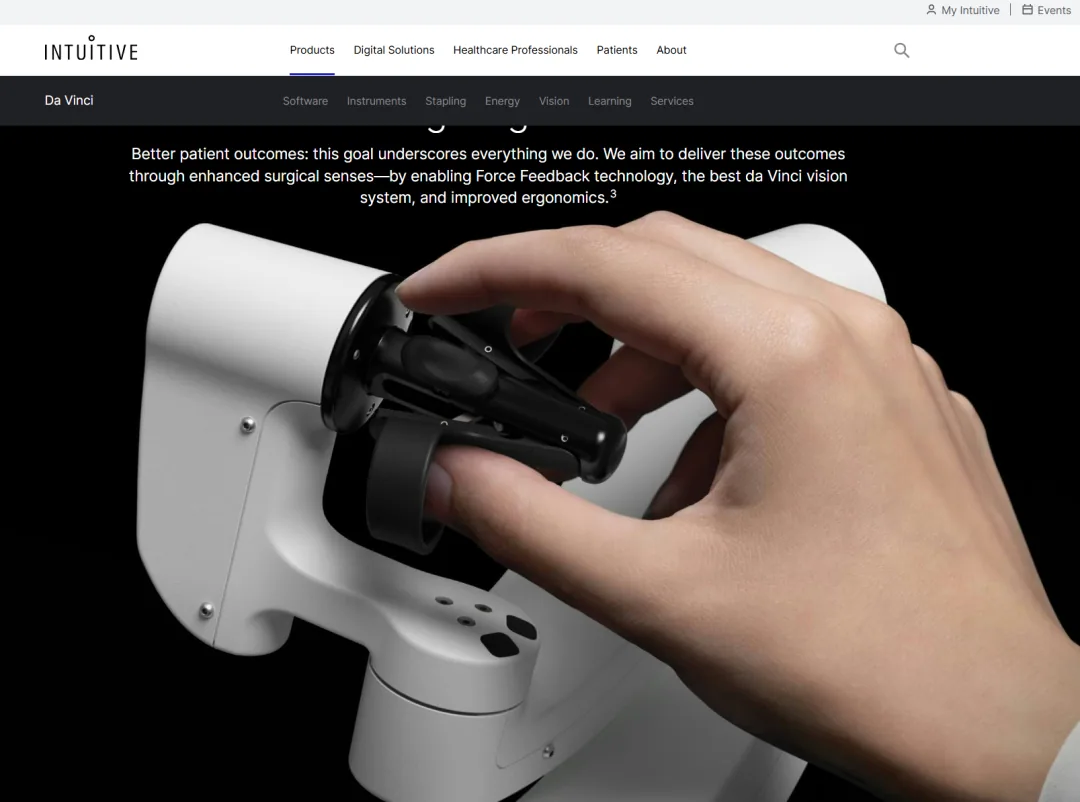Open the Services section link

[672, 101]
